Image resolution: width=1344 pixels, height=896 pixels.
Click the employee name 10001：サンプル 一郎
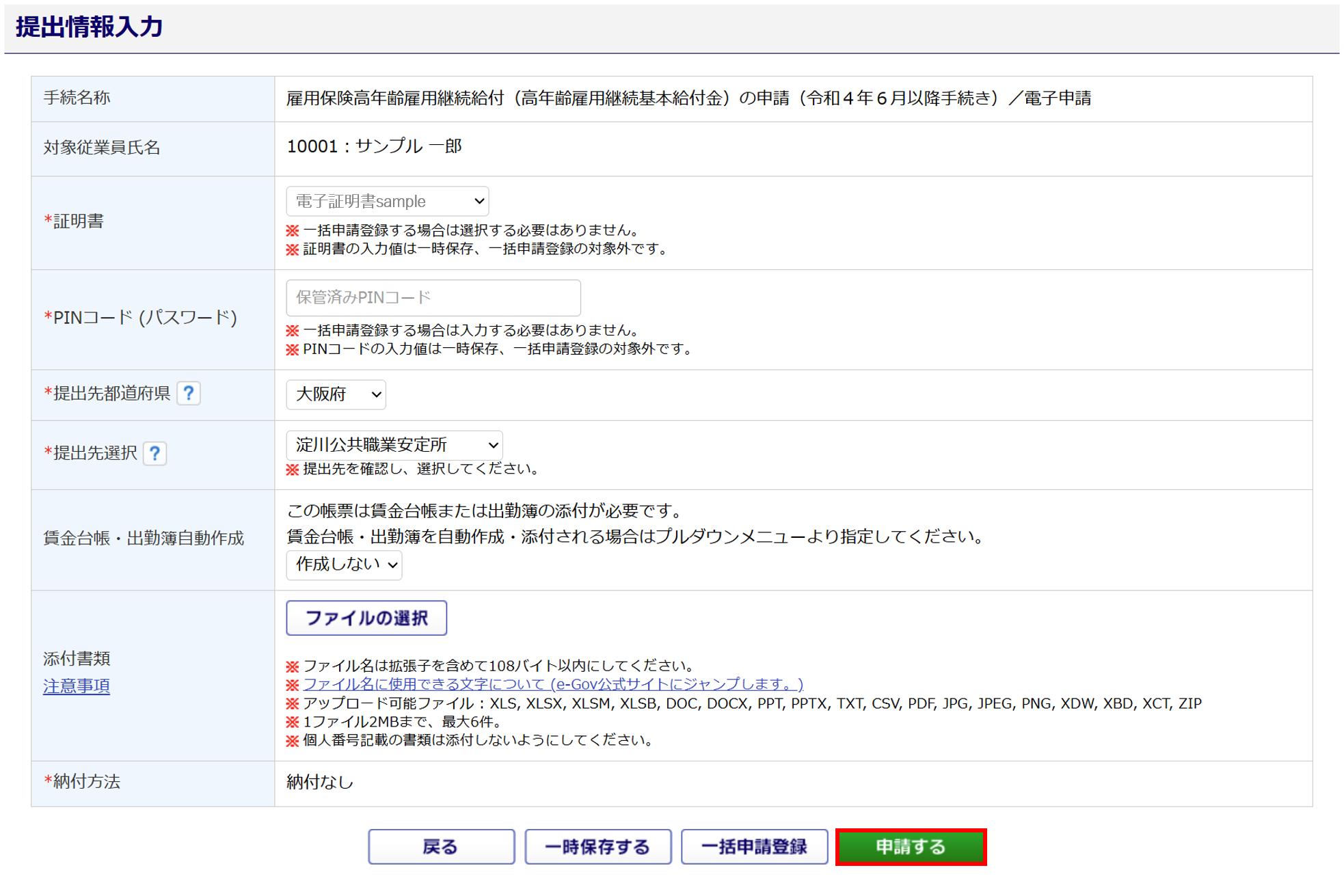point(374,147)
